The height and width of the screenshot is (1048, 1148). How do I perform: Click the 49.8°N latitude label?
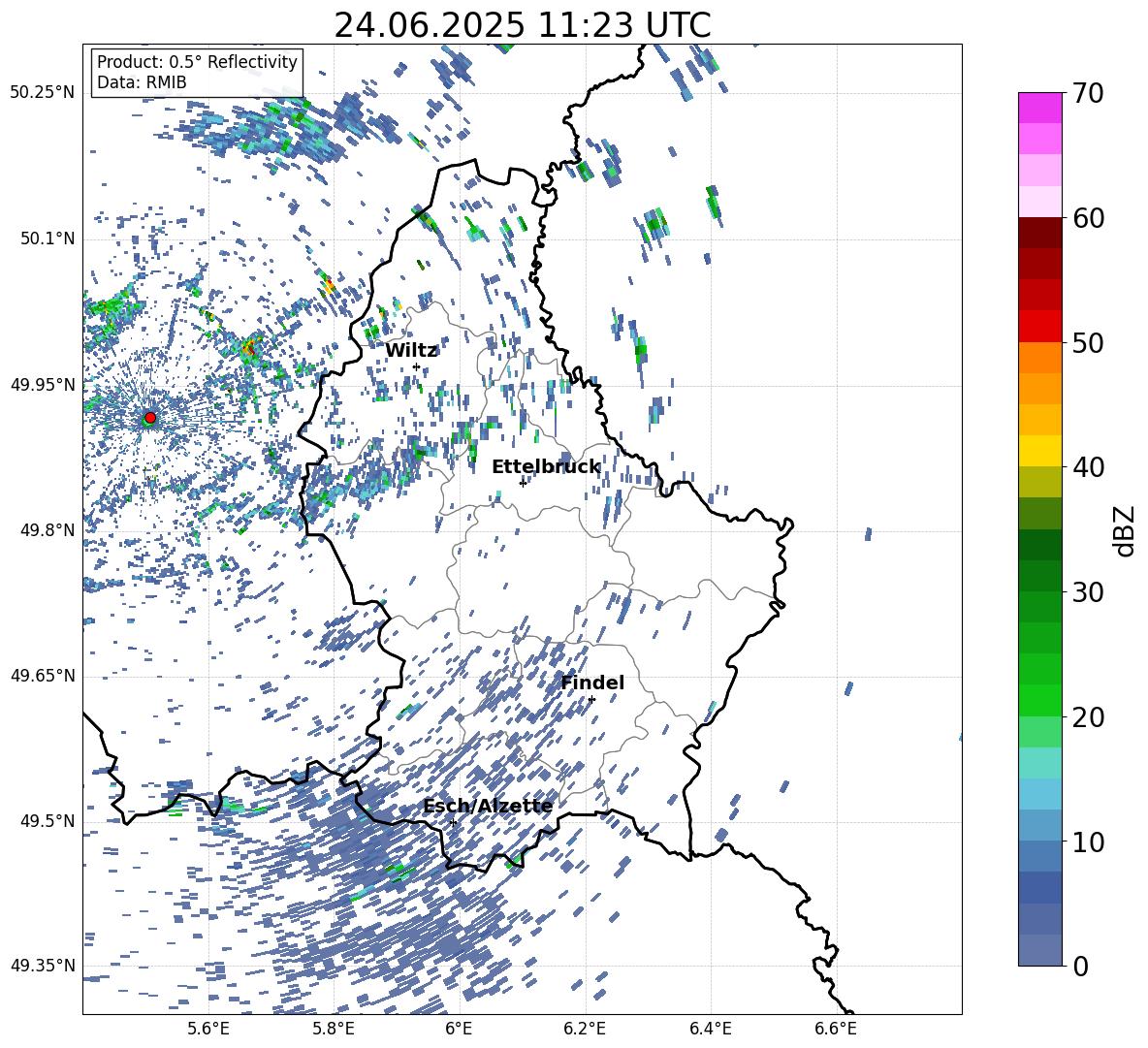(48, 530)
